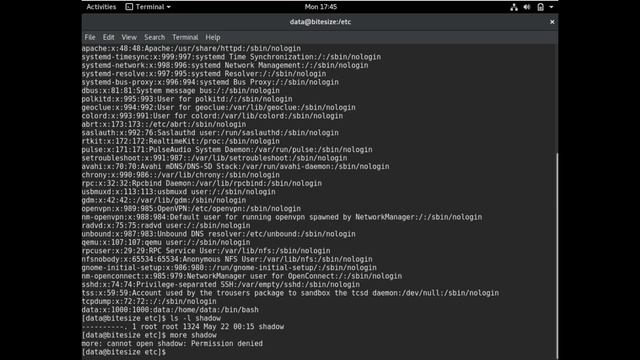This screenshot has height=360, width=640.
Task: Click the polkitd:x:995:993 line
Action: (187, 99)
